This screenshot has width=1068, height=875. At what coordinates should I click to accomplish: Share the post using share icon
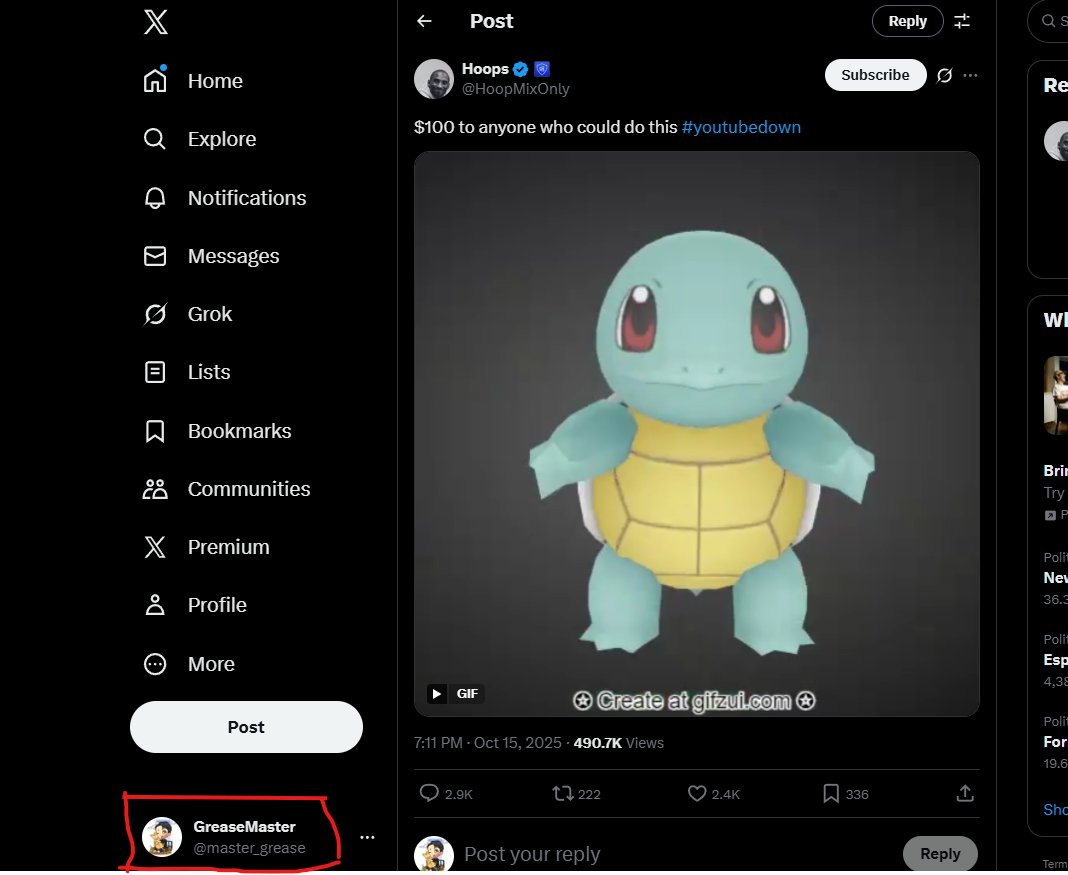tap(965, 793)
